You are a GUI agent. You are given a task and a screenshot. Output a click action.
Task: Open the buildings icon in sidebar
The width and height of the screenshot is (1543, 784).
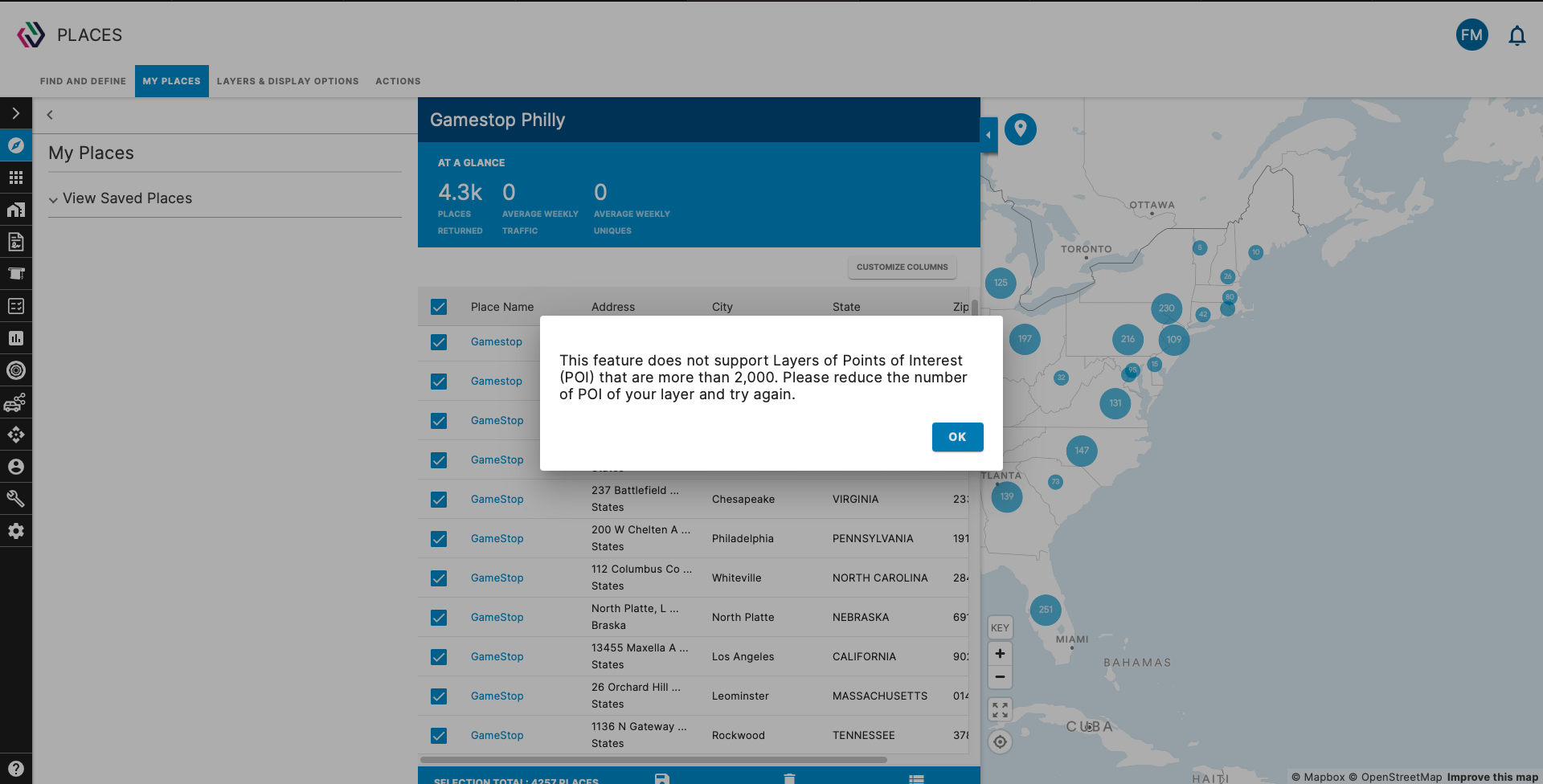[16, 210]
